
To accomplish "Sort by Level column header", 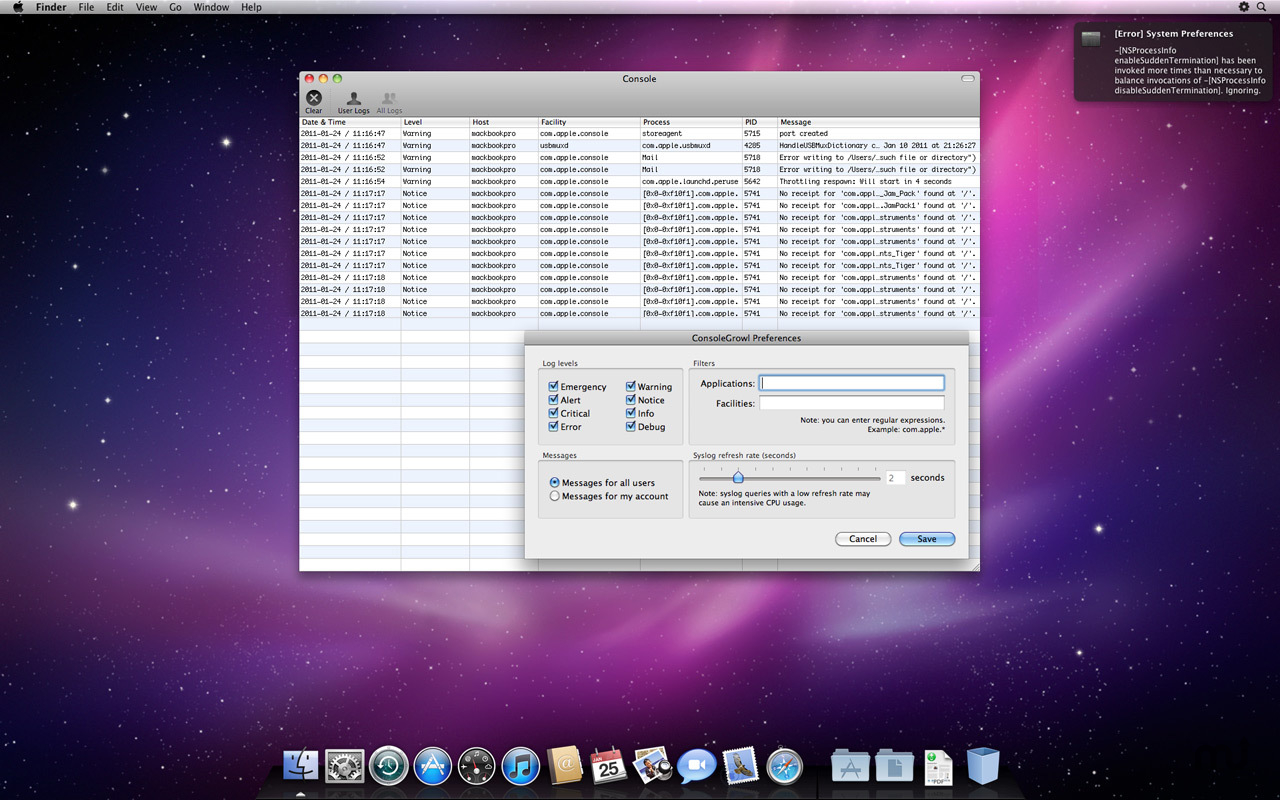I will click(435, 122).
